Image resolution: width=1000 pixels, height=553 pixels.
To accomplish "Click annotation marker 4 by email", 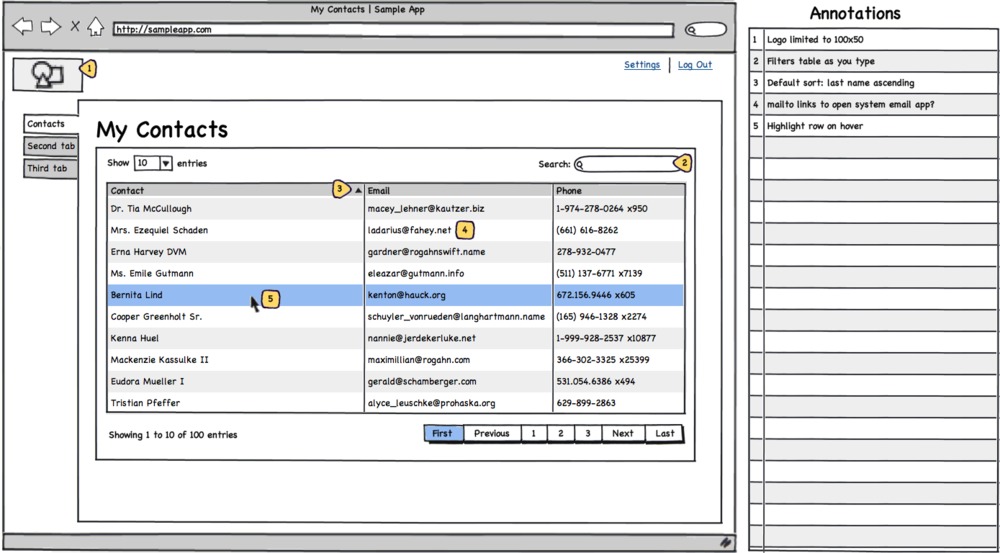I will coord(465,230).
